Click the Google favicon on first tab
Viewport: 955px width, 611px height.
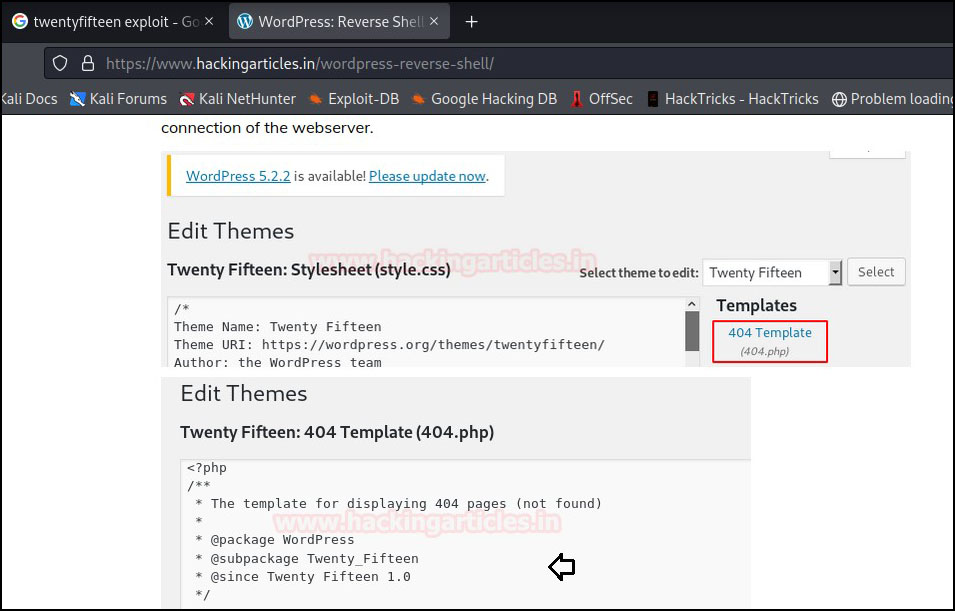[x=19, y=21]
